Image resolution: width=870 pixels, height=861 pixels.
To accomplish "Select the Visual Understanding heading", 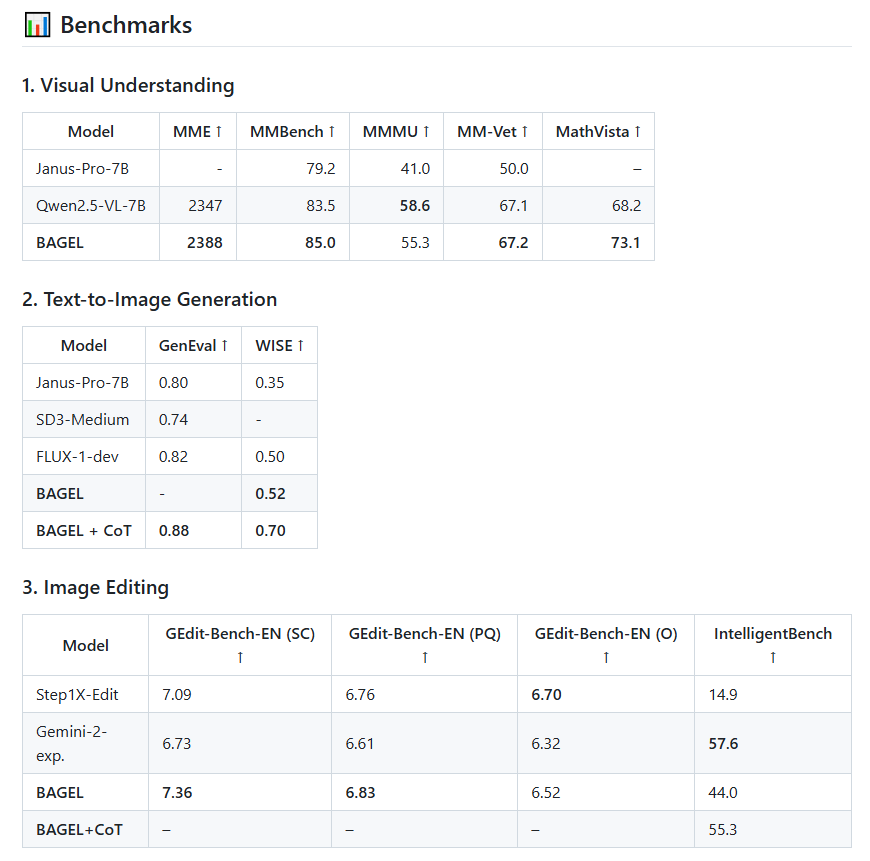I will (x=128, y=85).
